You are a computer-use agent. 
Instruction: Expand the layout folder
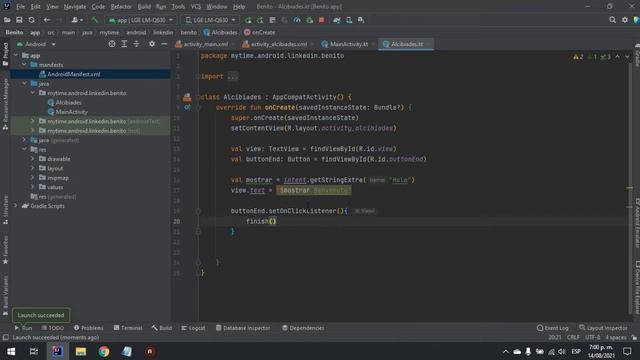coord(33,168)
